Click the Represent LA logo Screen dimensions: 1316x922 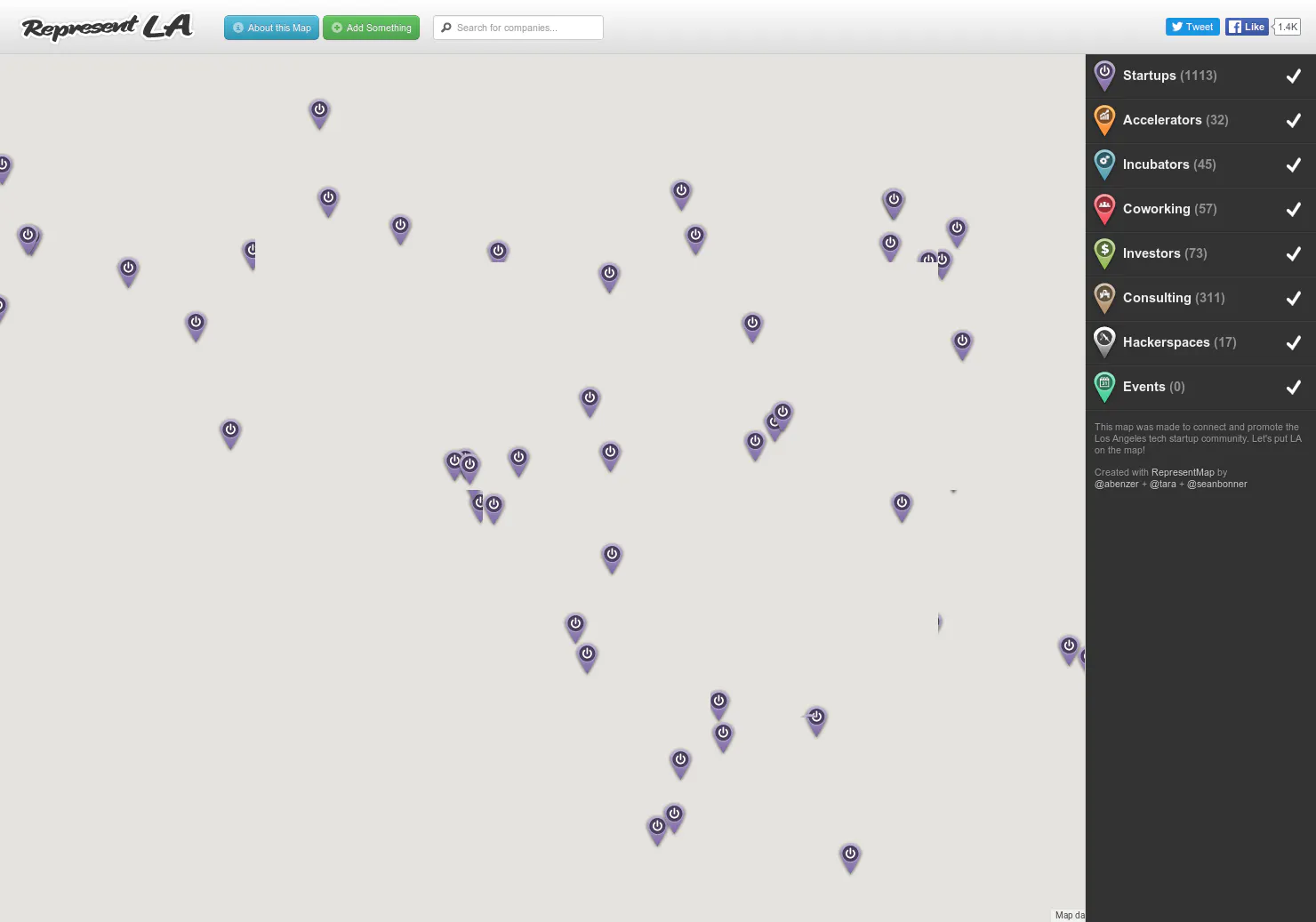click(x=108, y=28)
